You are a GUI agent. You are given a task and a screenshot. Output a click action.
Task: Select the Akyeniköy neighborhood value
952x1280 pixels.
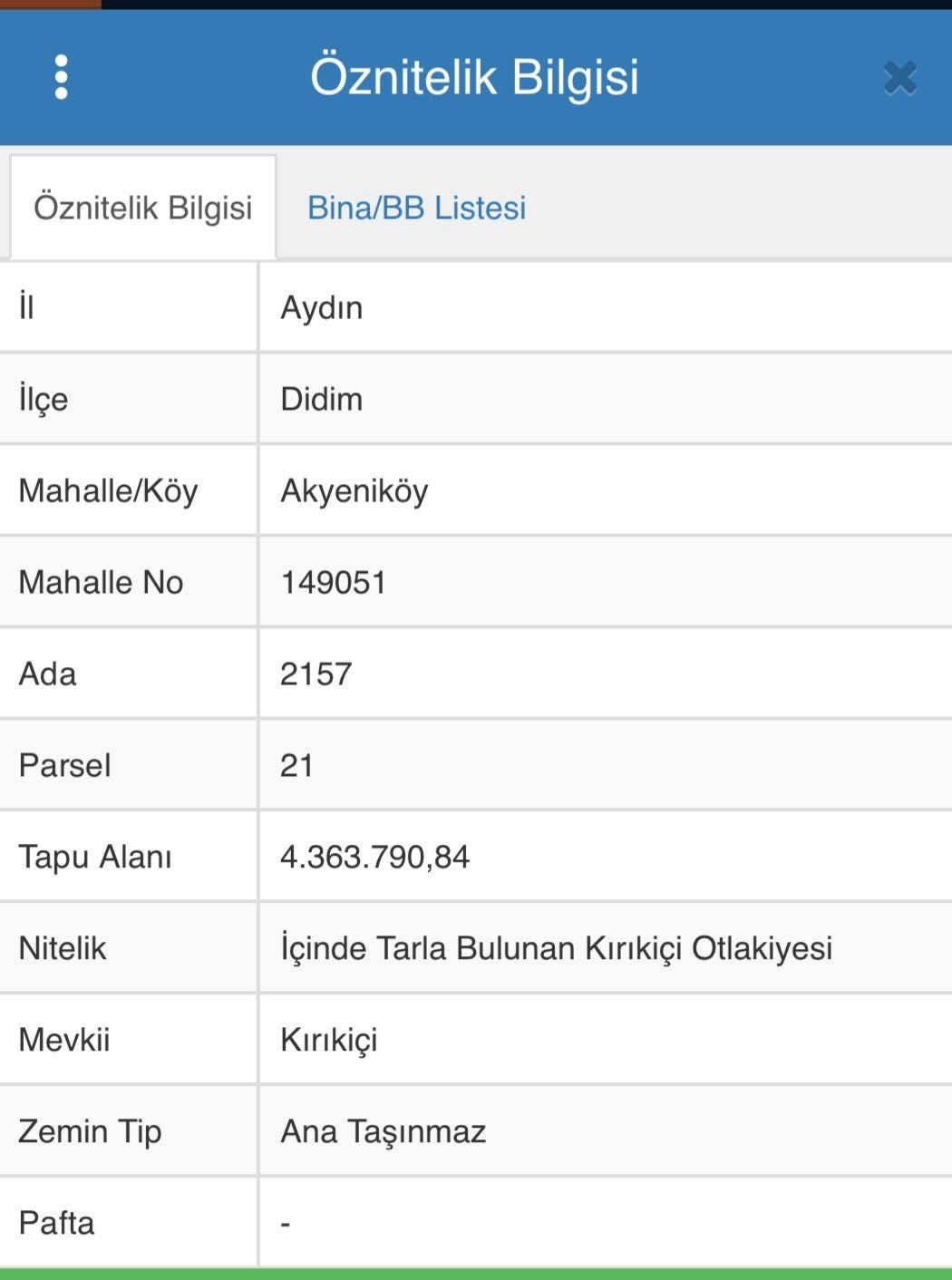[355, 491]
